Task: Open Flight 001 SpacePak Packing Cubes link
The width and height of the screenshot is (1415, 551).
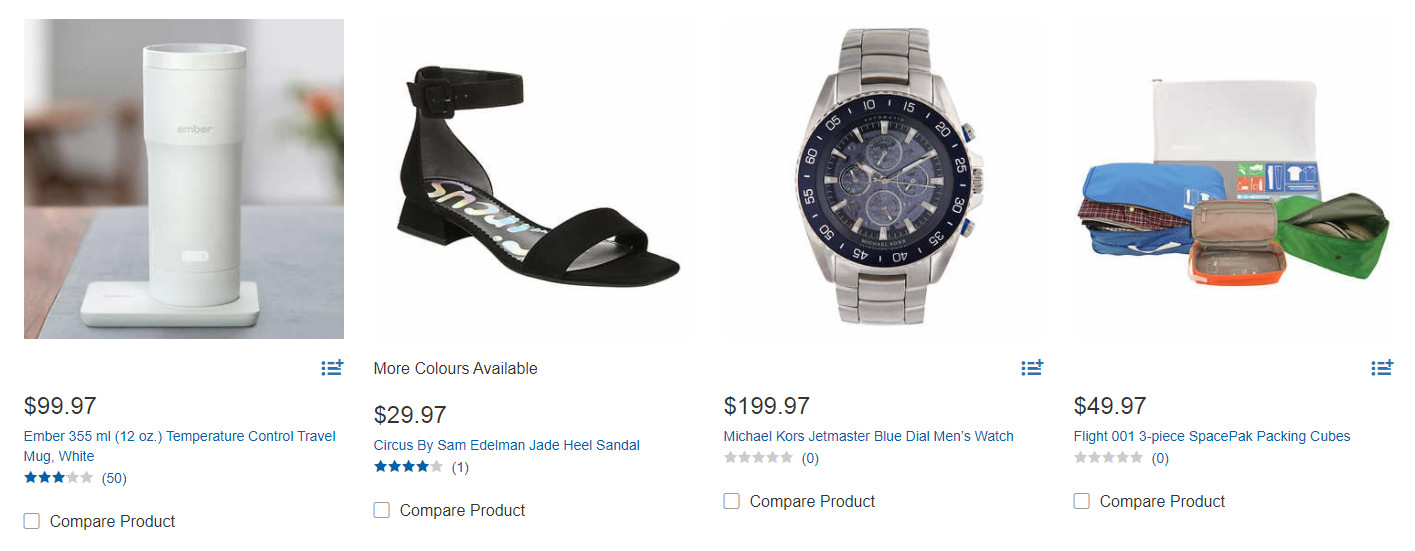Action: click(1212, 436)
